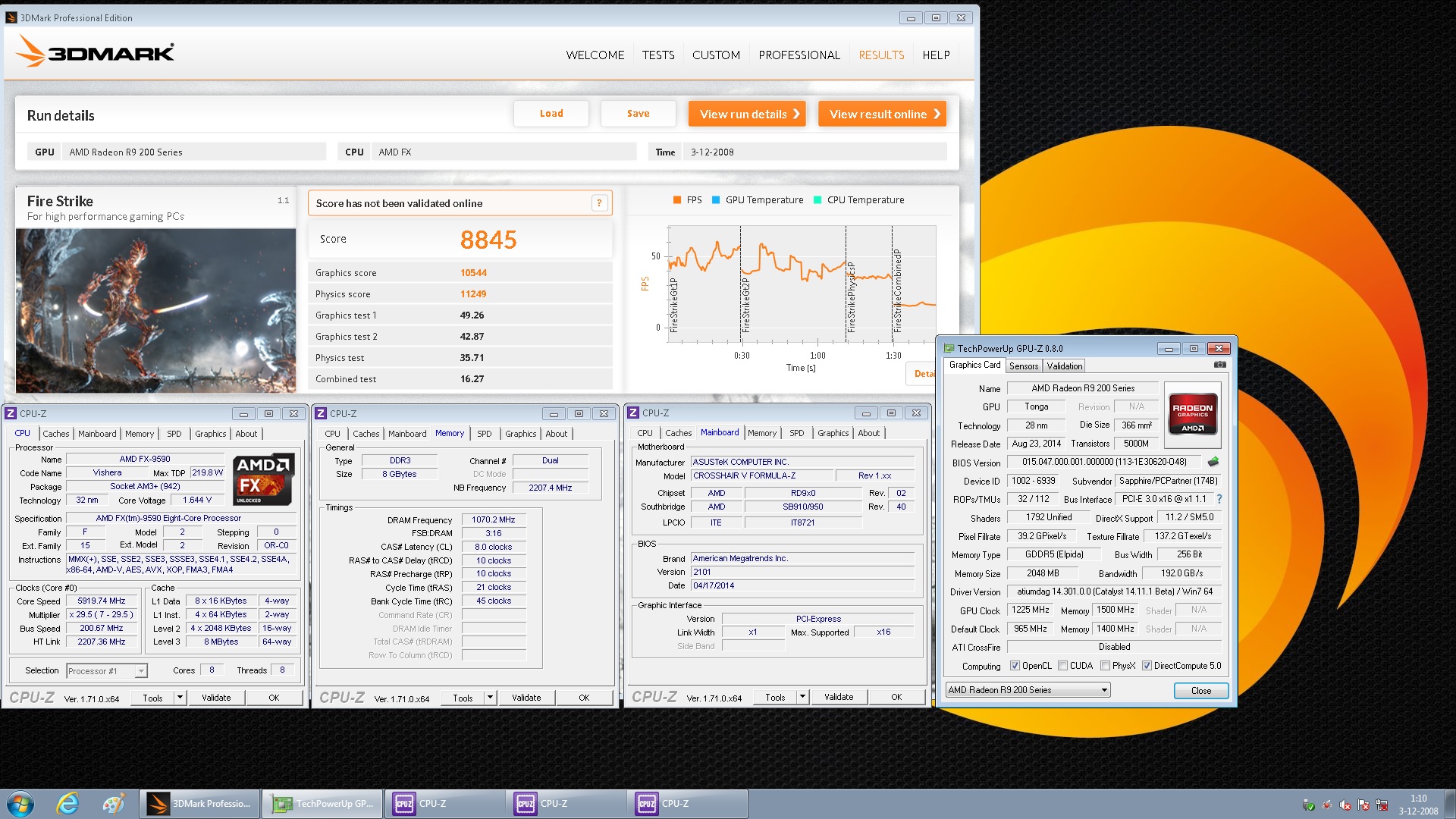1456x819 pixels.
Task: Toggle the OpenCL checkbox in GPU-Z
Action: 1015,666
